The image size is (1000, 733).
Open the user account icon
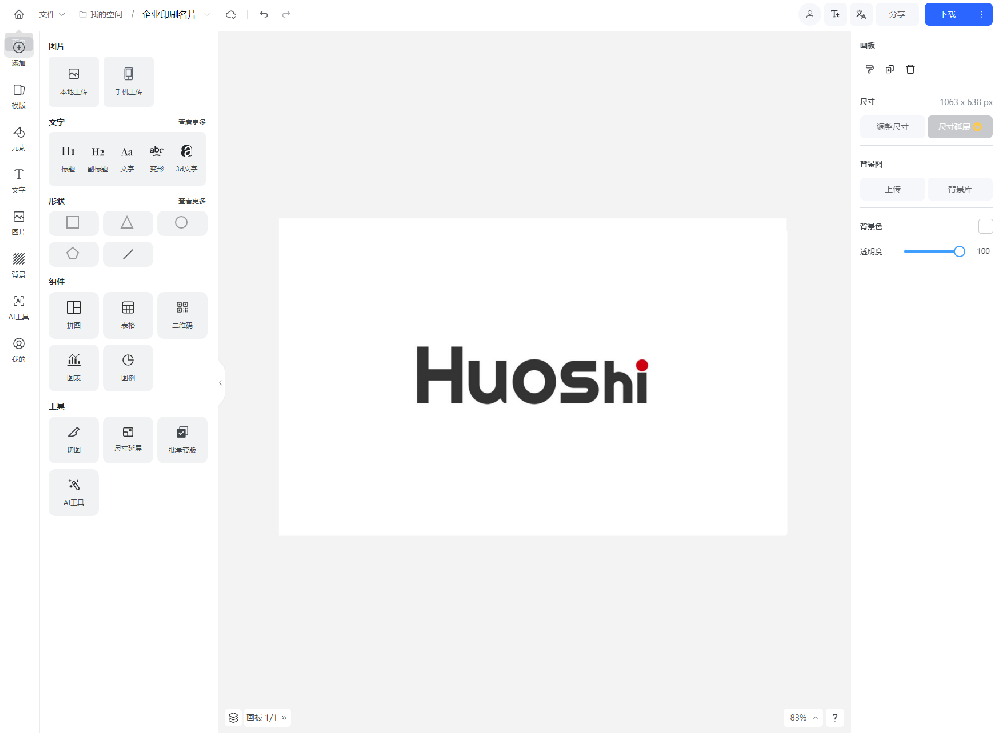tap(809, 14)
